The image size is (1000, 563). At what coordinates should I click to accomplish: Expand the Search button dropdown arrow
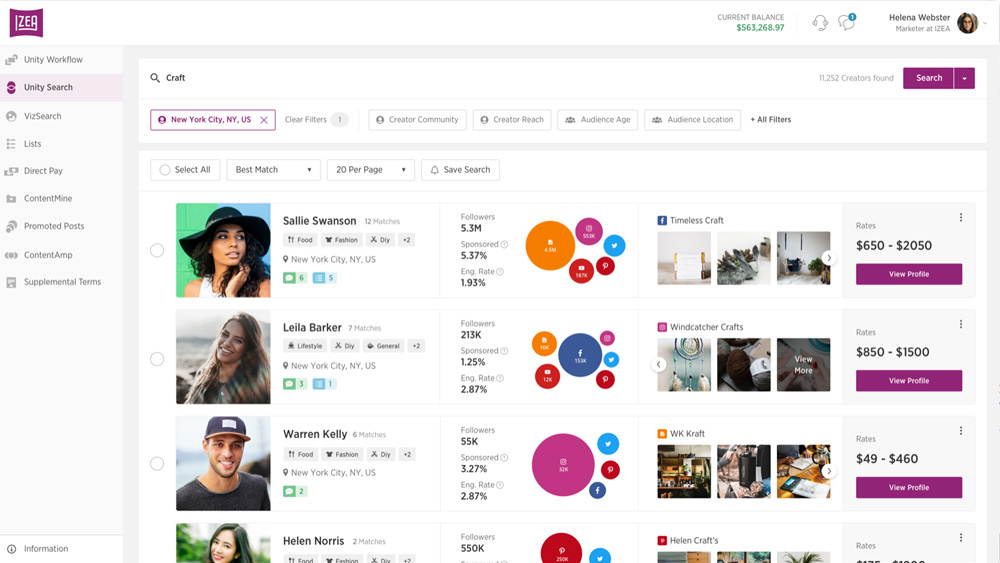point(964,78)
